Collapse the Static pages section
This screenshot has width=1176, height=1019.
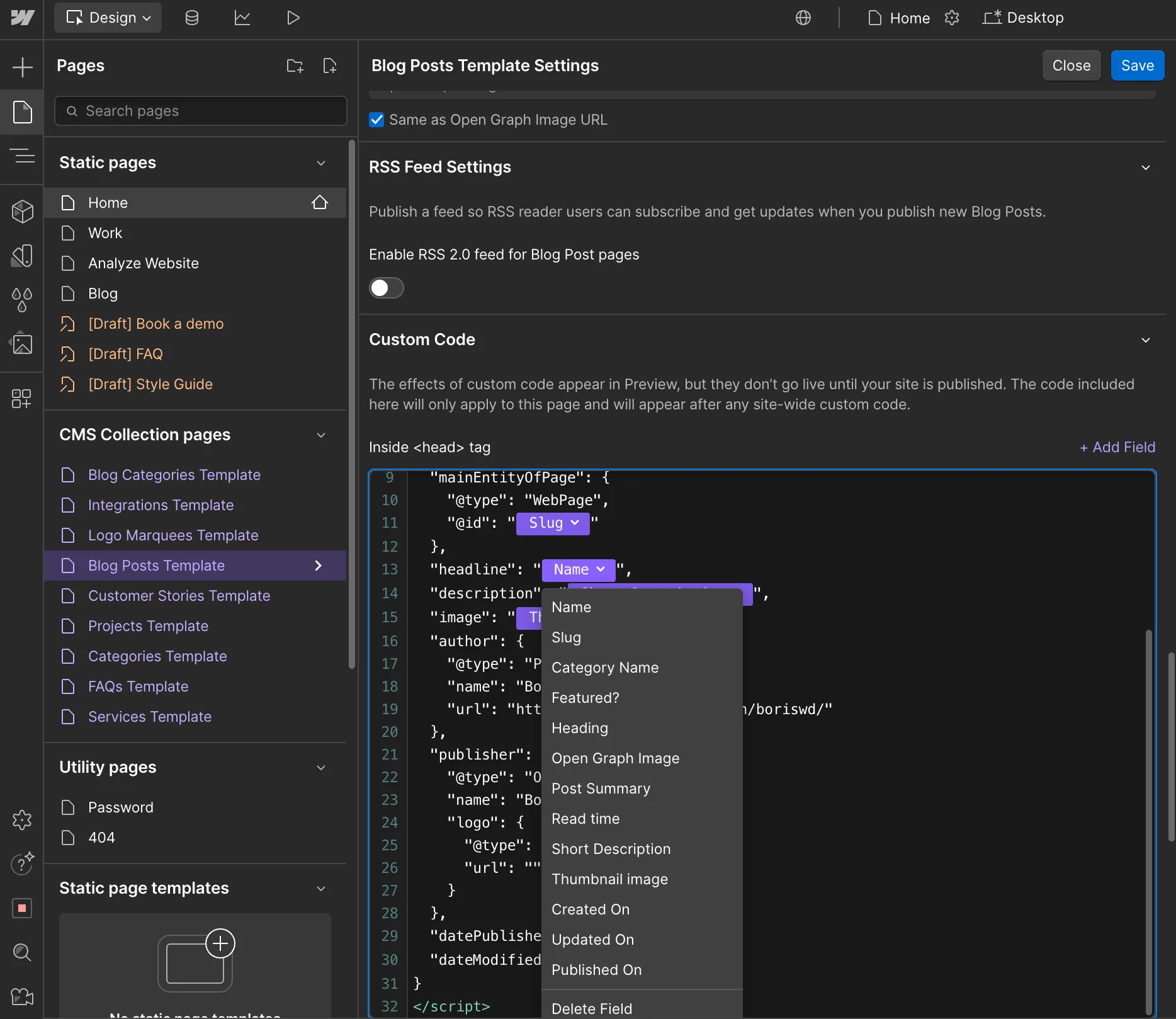point(321,163)
